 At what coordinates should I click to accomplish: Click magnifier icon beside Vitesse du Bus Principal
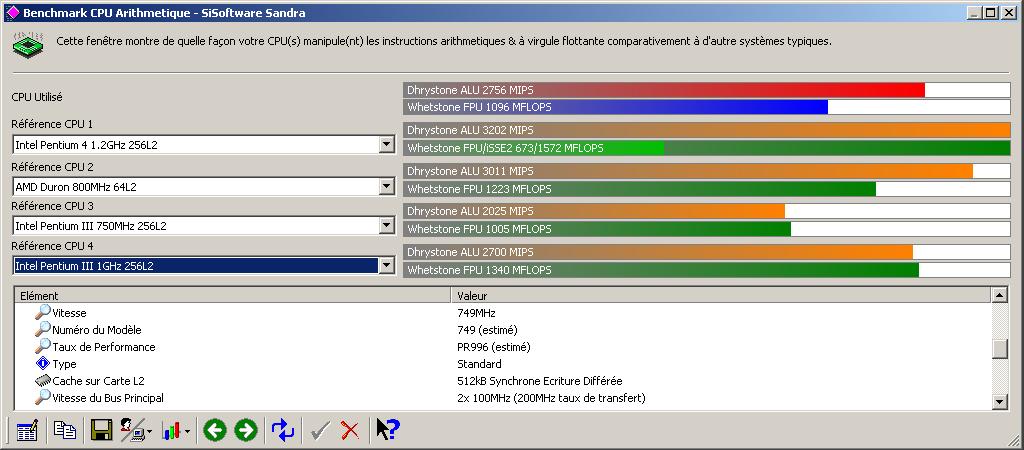(x=42, y=397)
